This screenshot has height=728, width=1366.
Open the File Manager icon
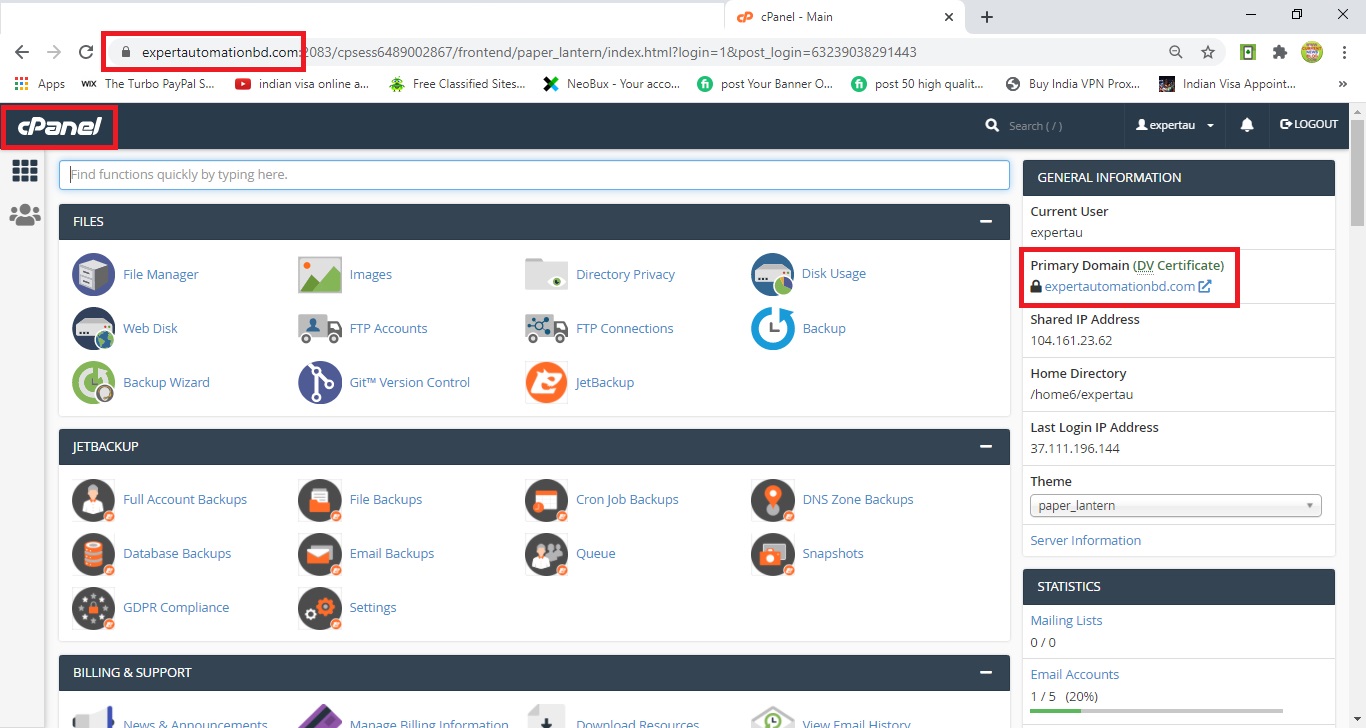94,274
